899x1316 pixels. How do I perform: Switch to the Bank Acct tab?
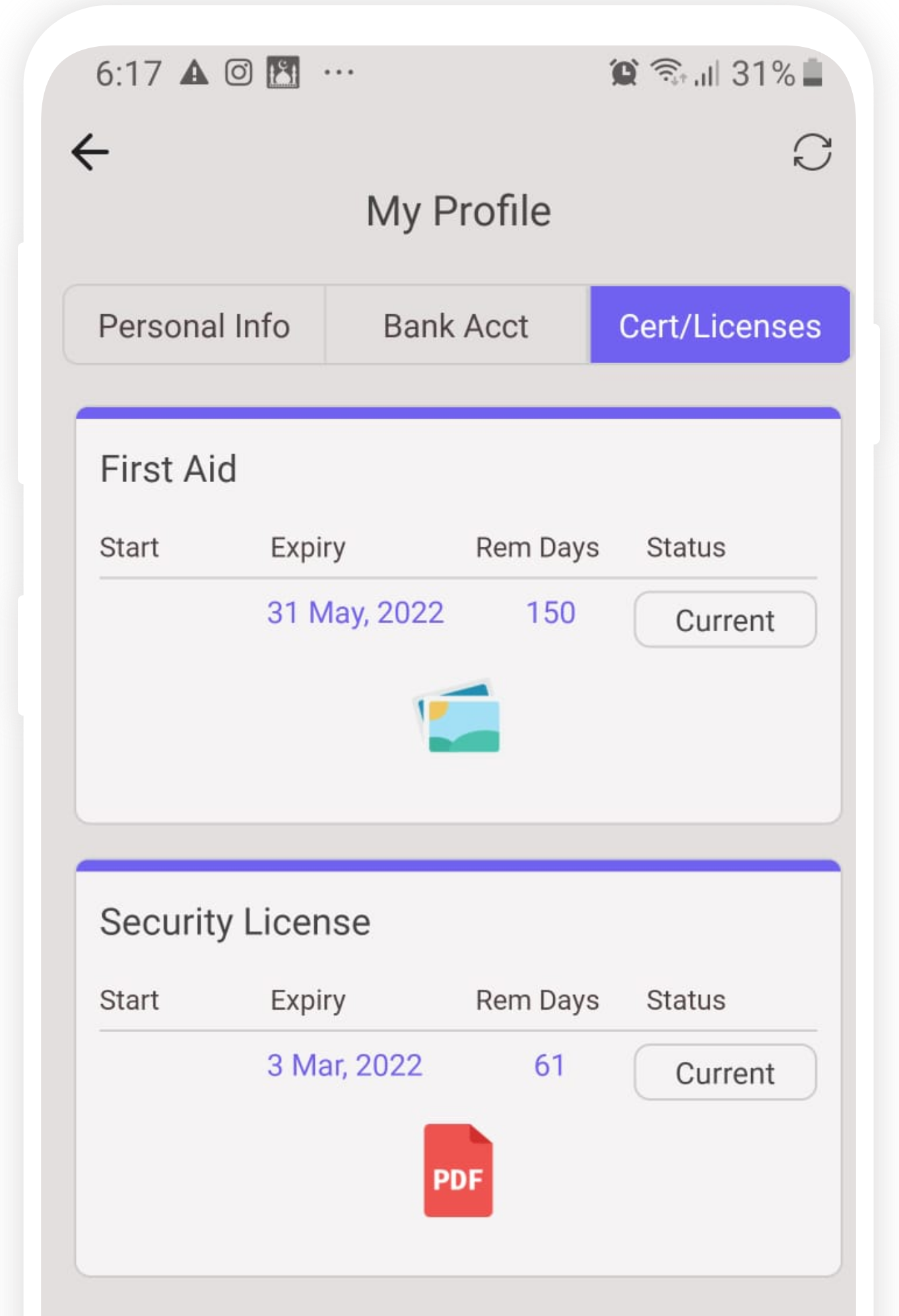(x=456, y=326)
